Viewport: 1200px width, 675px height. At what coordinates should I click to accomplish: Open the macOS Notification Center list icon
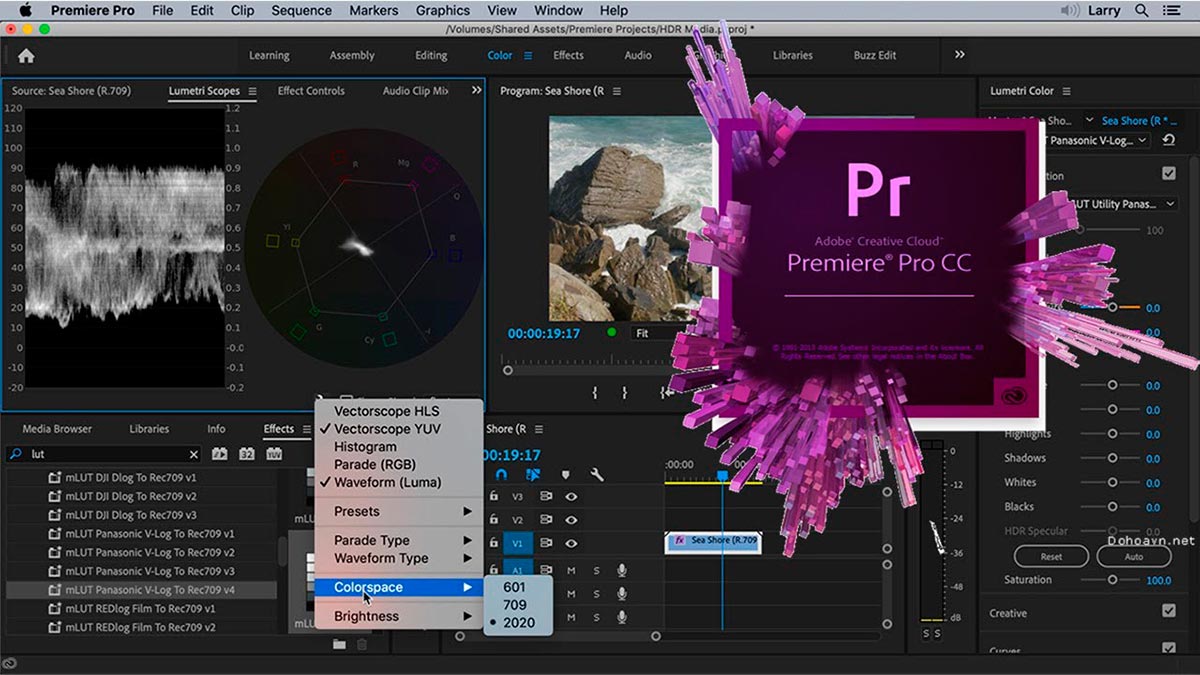pyautogui.click(x=1174, y=11)
